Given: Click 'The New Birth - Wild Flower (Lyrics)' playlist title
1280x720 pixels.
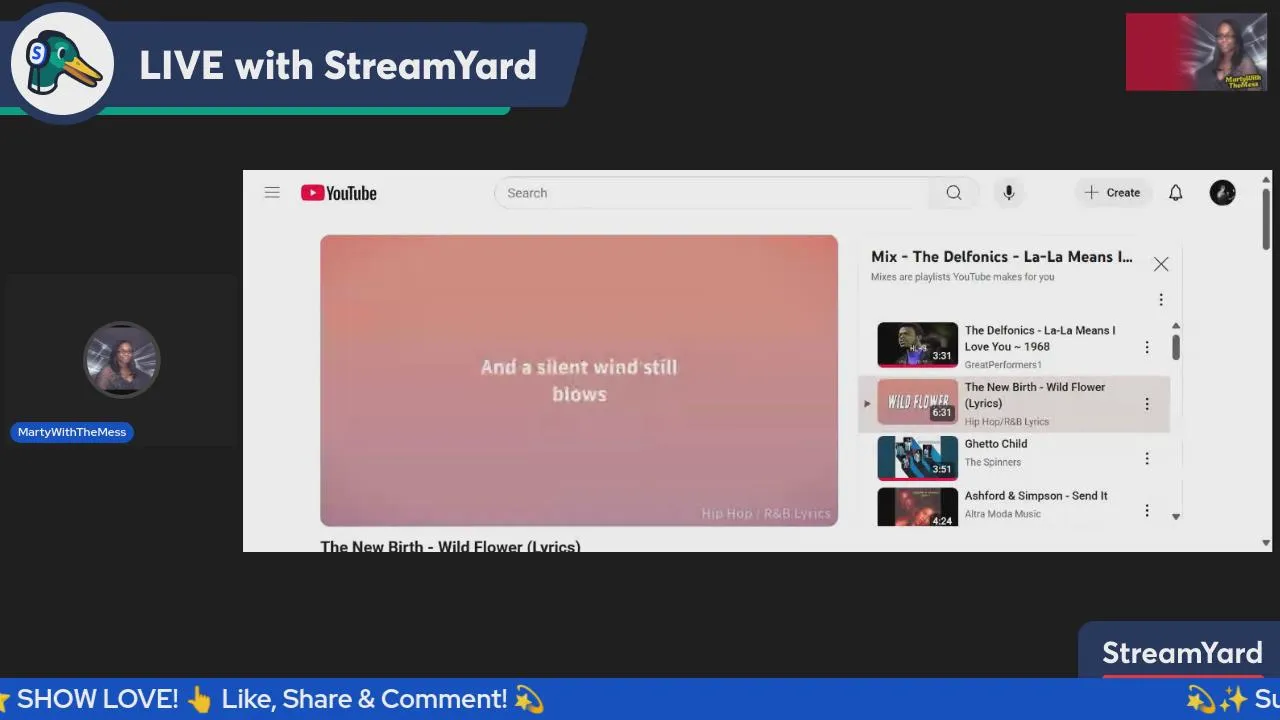Looking at the screenshot, I should [1035, 395].
